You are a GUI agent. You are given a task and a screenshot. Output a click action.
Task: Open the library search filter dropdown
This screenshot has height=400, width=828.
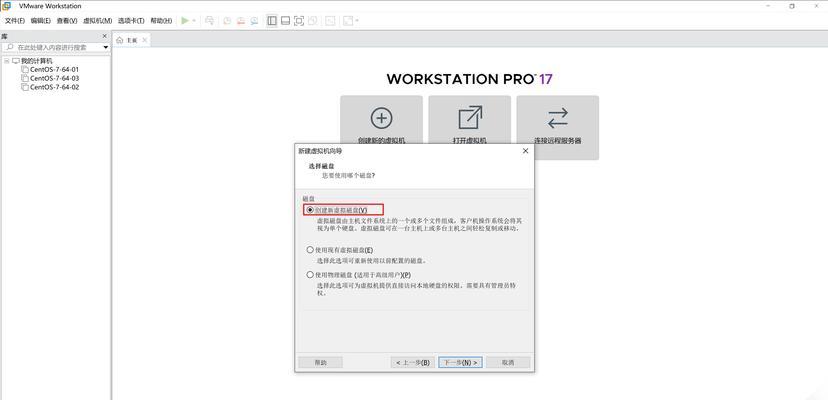pos(106,47)
